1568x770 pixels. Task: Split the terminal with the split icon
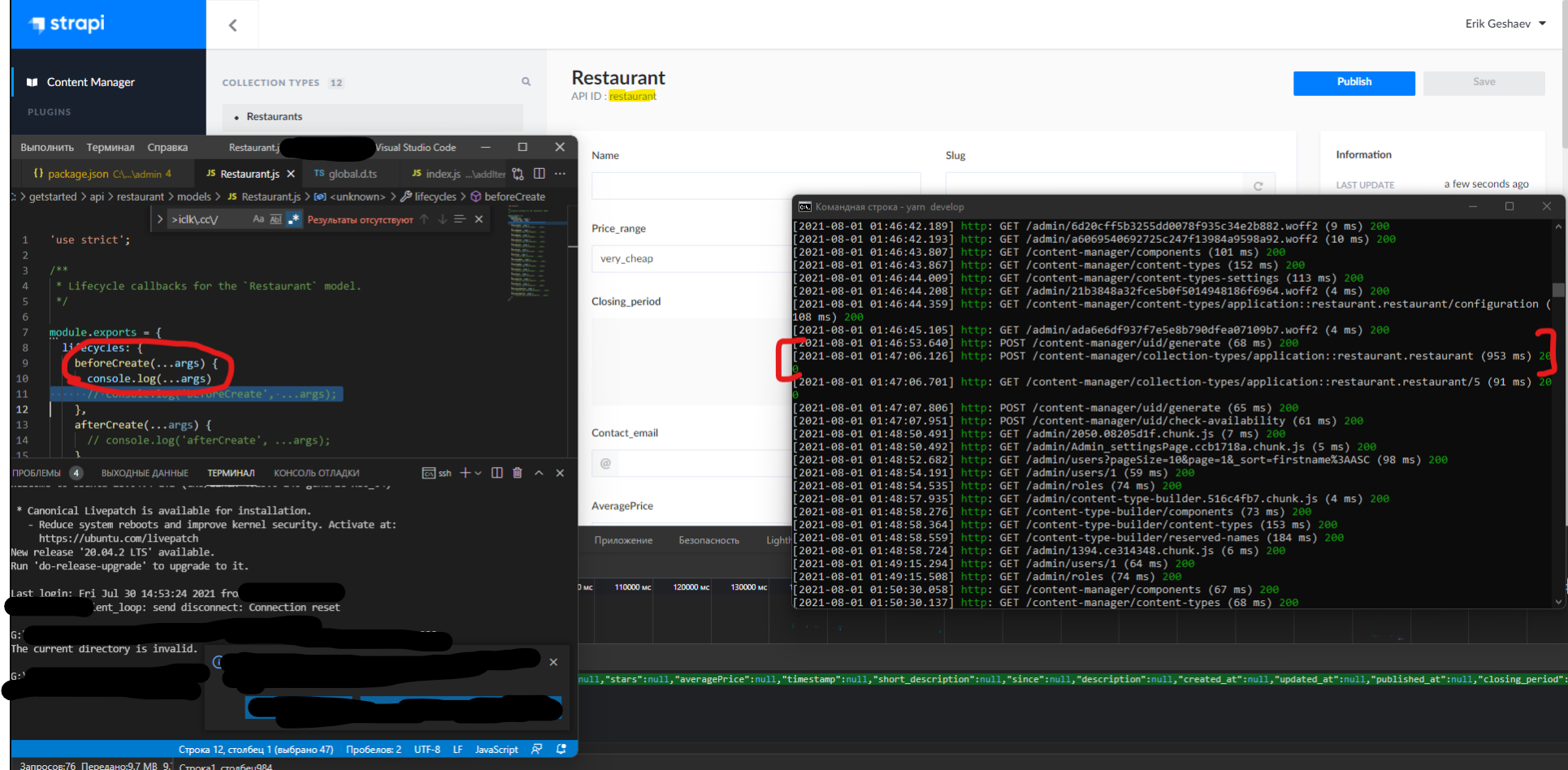click(496, 473)
